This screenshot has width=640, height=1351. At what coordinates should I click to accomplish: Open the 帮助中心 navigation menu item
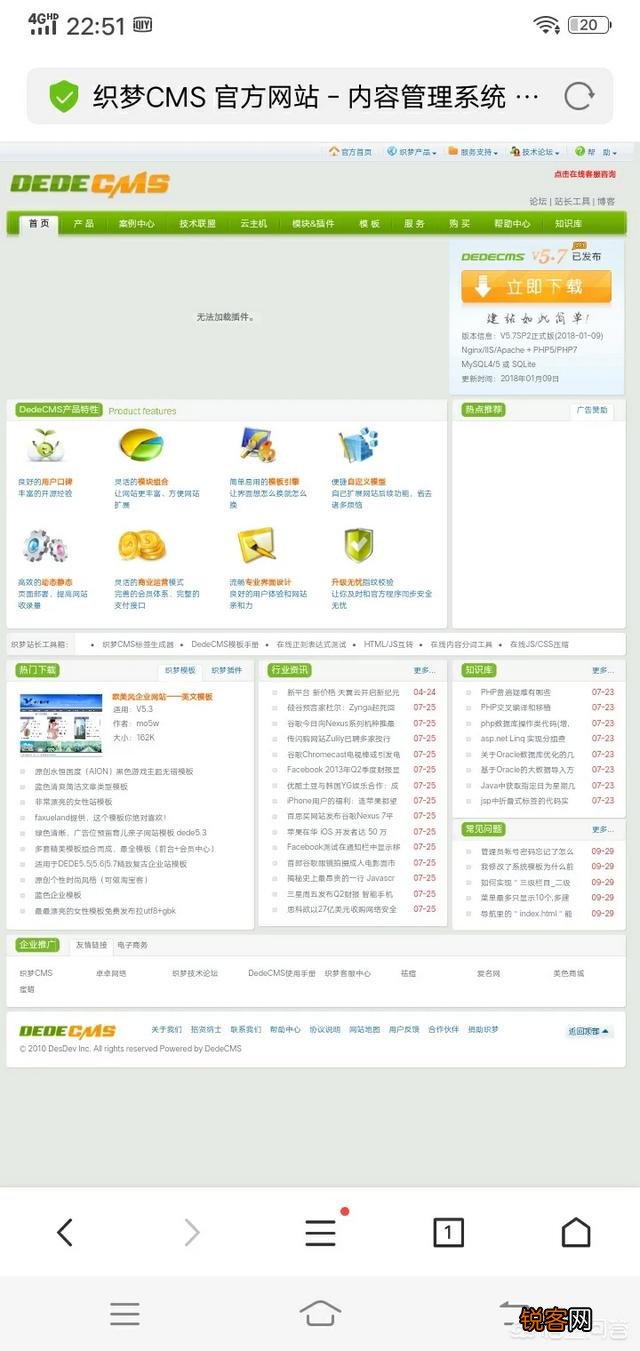[x=512, y=224]
